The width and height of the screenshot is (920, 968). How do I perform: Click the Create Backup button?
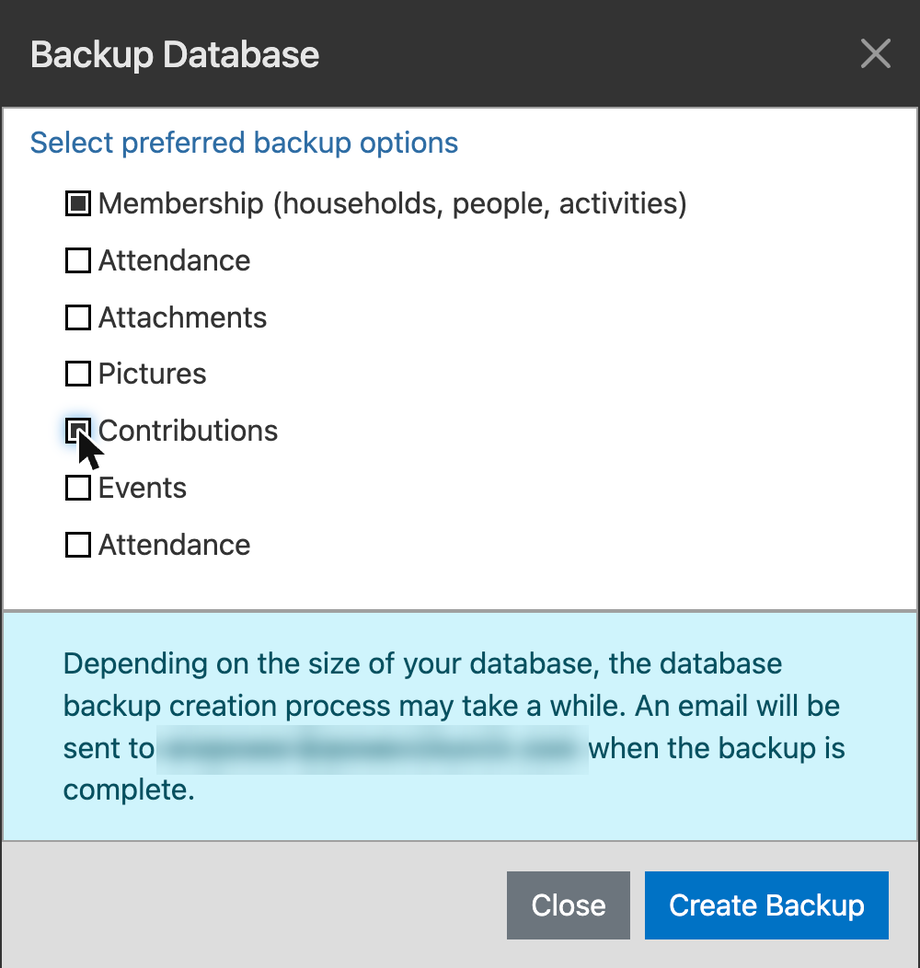coord(766,905)
